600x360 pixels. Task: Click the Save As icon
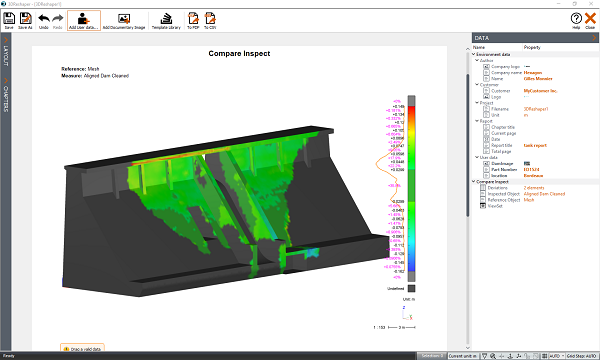point(25,20)
